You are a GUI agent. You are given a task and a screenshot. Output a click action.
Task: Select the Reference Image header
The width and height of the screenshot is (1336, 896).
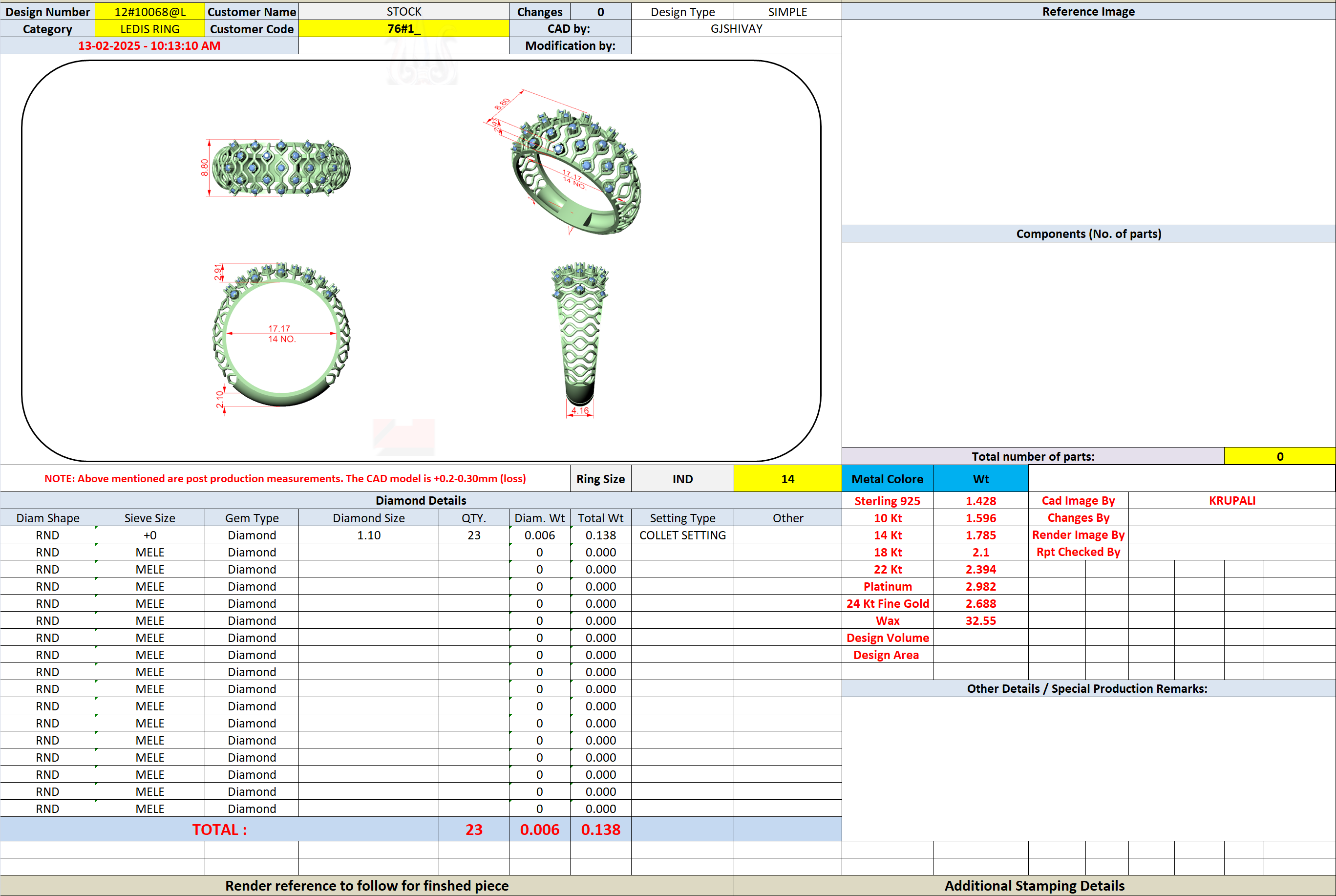1088,11
